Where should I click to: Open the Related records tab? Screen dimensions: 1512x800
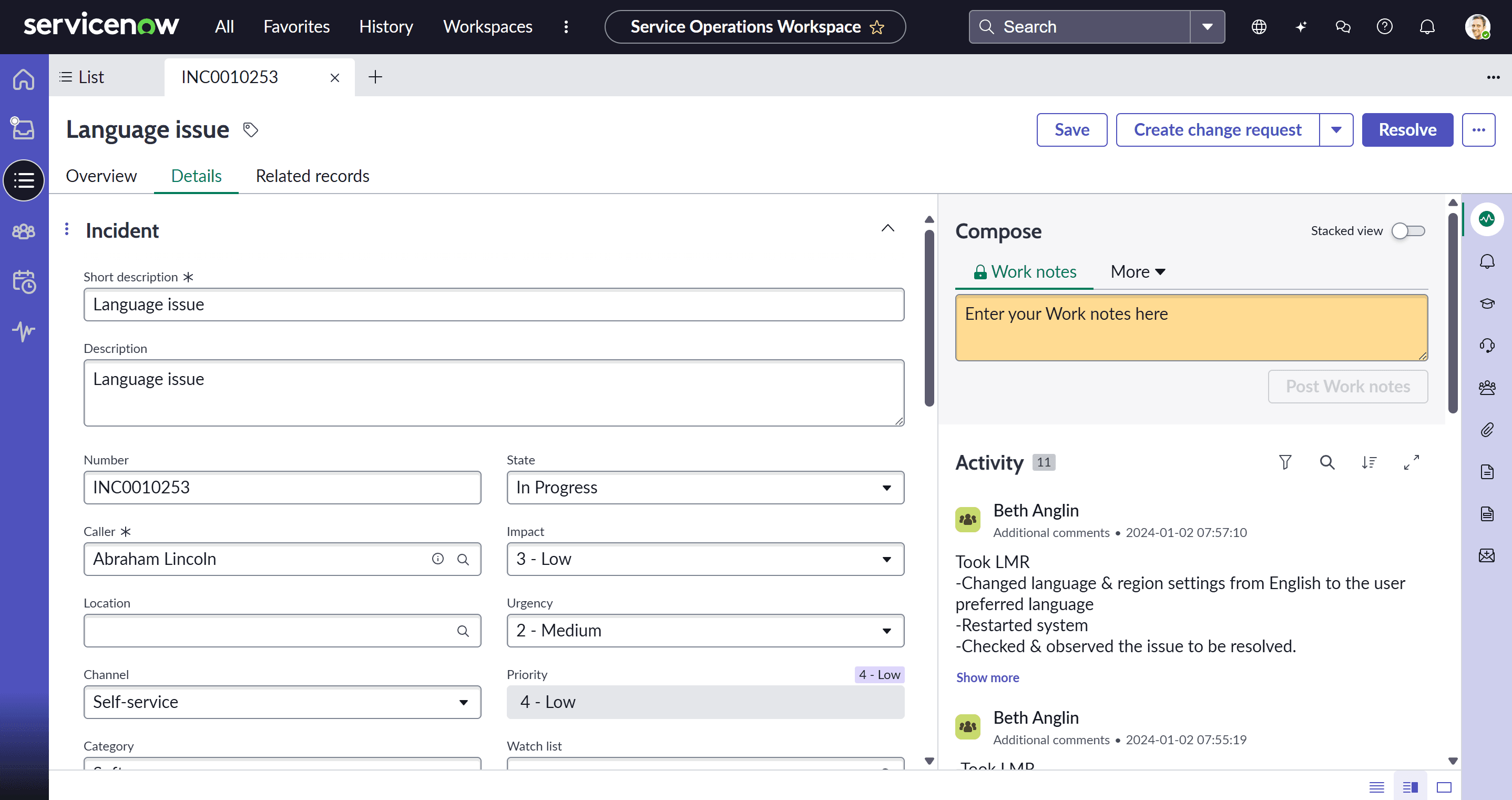312,176
